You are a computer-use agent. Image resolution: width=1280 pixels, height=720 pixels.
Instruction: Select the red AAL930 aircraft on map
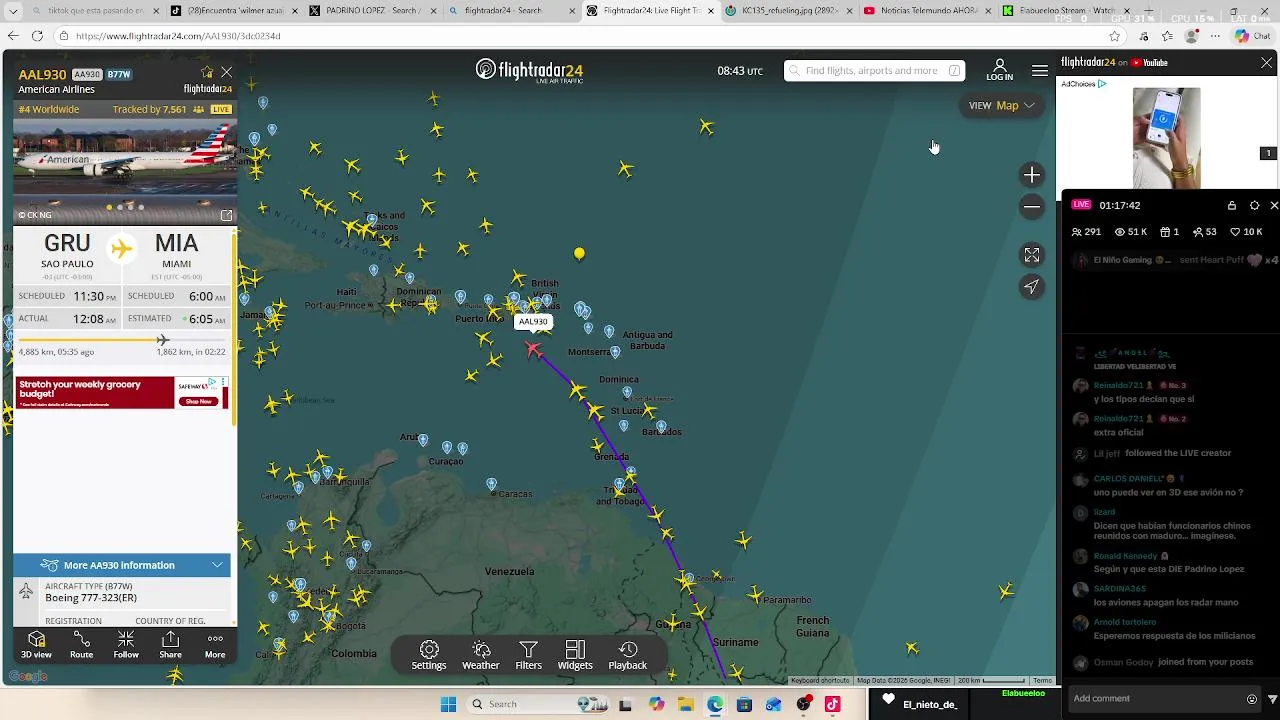pos(533,349)
